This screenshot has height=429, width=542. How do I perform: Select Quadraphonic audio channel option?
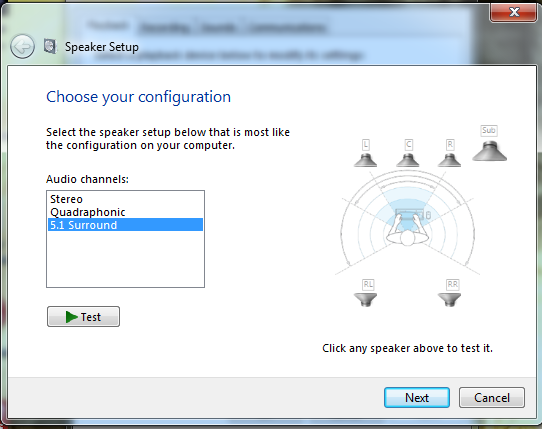125,212
